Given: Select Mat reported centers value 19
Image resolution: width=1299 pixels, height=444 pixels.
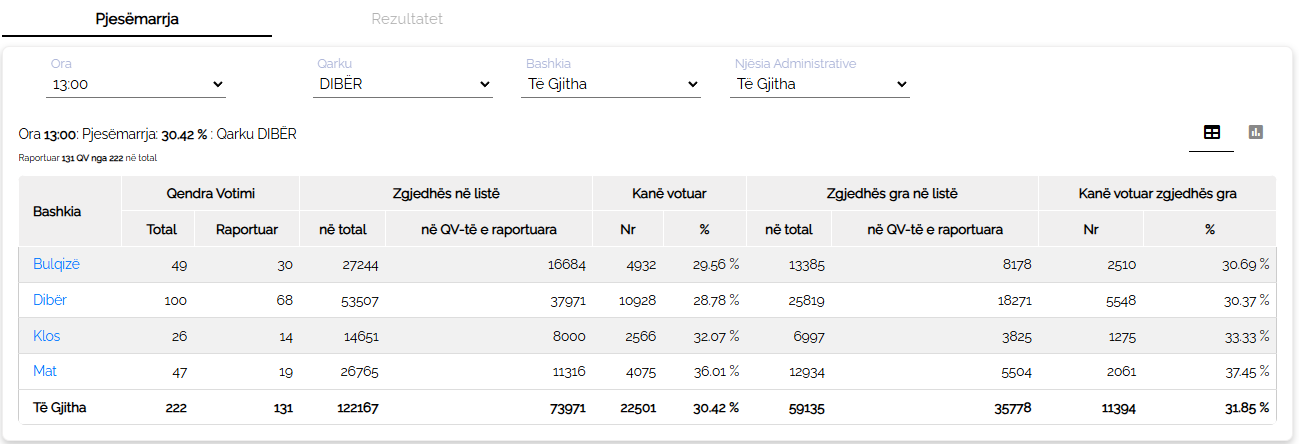Looking at the screenshot, I should click(x=285, y=371).
